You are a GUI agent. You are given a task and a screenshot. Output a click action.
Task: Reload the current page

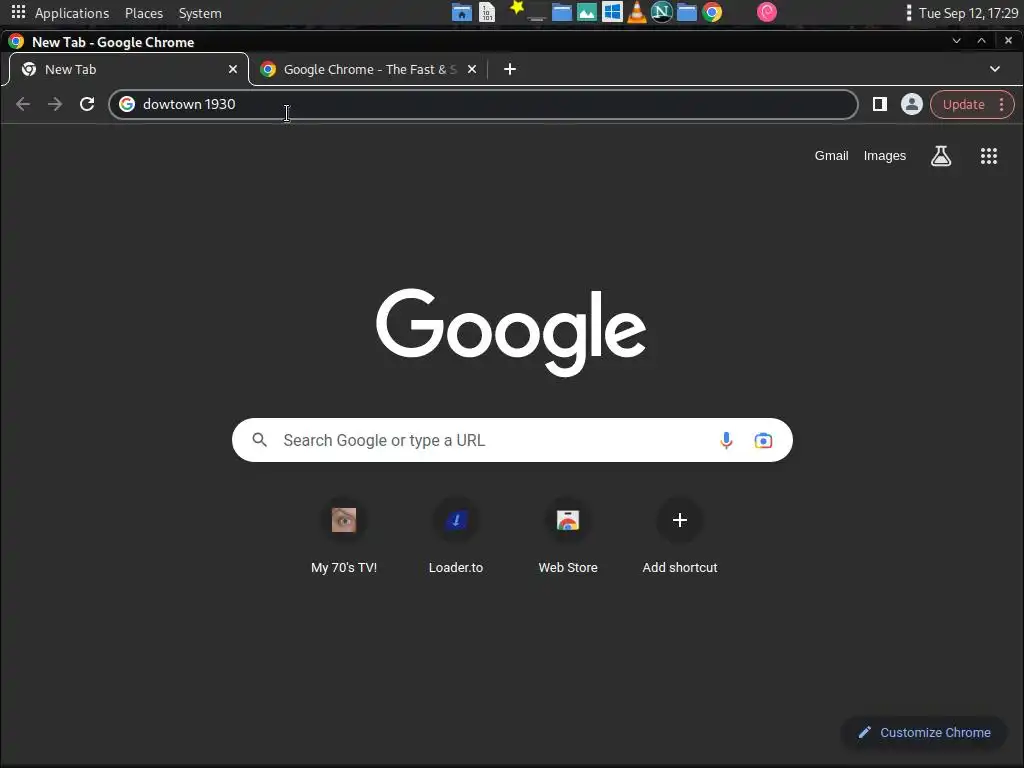(87, 104)
